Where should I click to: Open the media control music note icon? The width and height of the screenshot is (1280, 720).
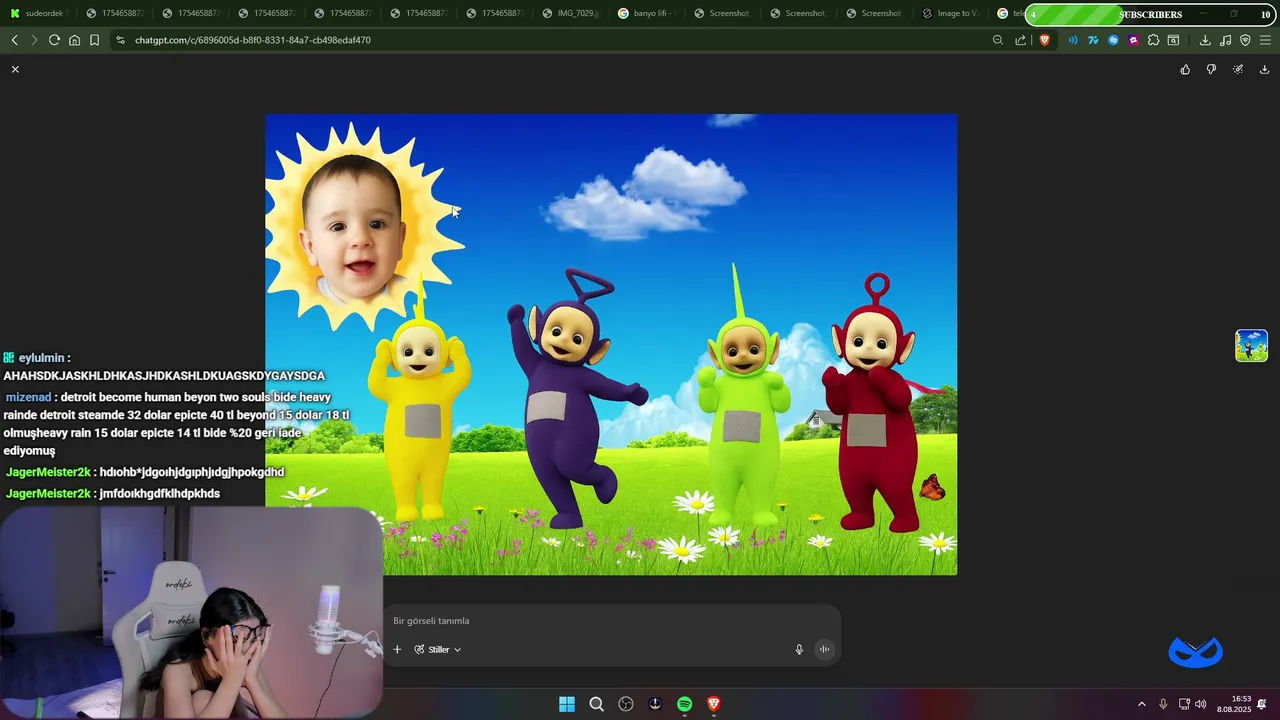(1225, 40)
